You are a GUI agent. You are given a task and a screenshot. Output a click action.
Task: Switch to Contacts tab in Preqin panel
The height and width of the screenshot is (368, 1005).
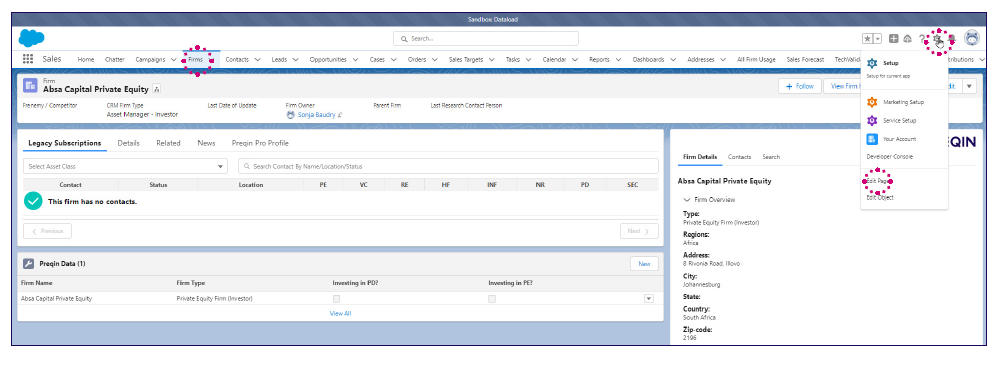click(x=740, y=157)
